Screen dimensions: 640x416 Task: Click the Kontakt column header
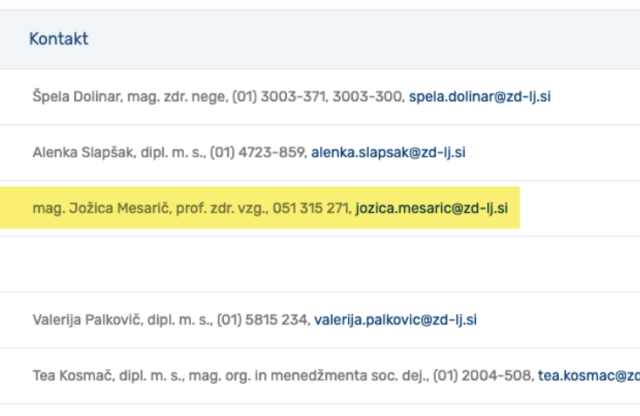tap(58, 39)
